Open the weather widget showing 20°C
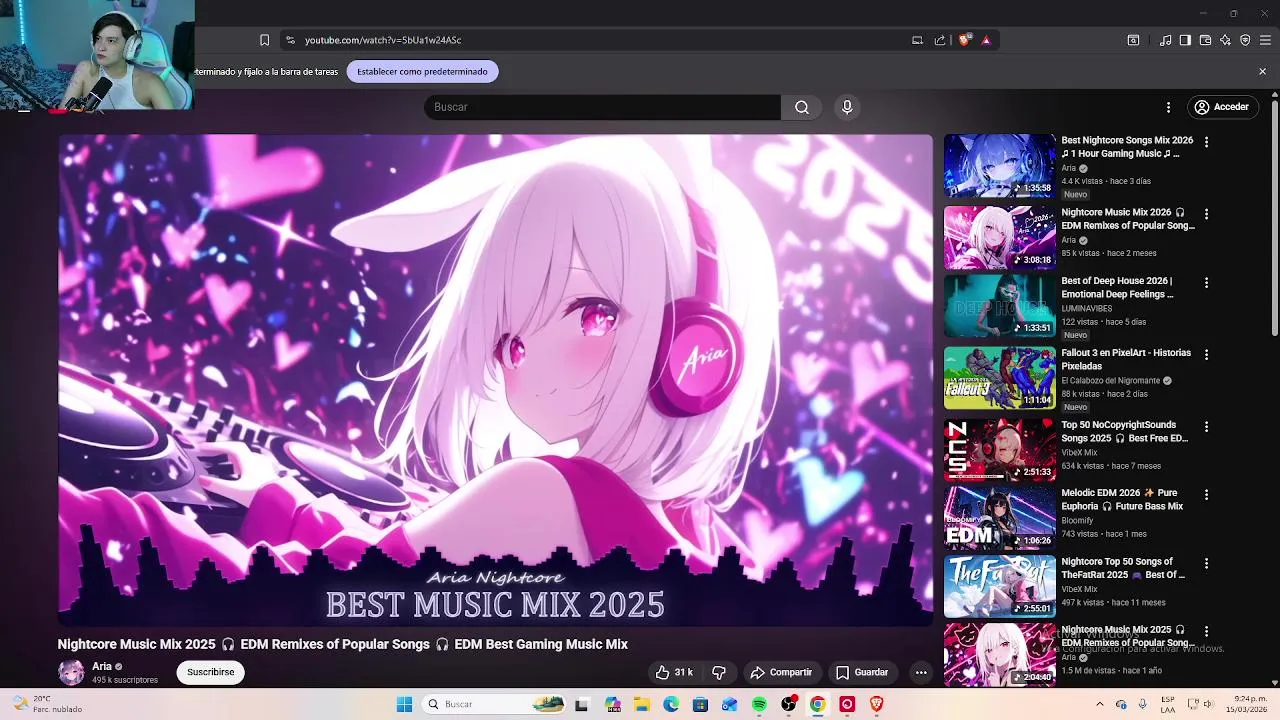1280x720 pixels. tap(47, 704)
